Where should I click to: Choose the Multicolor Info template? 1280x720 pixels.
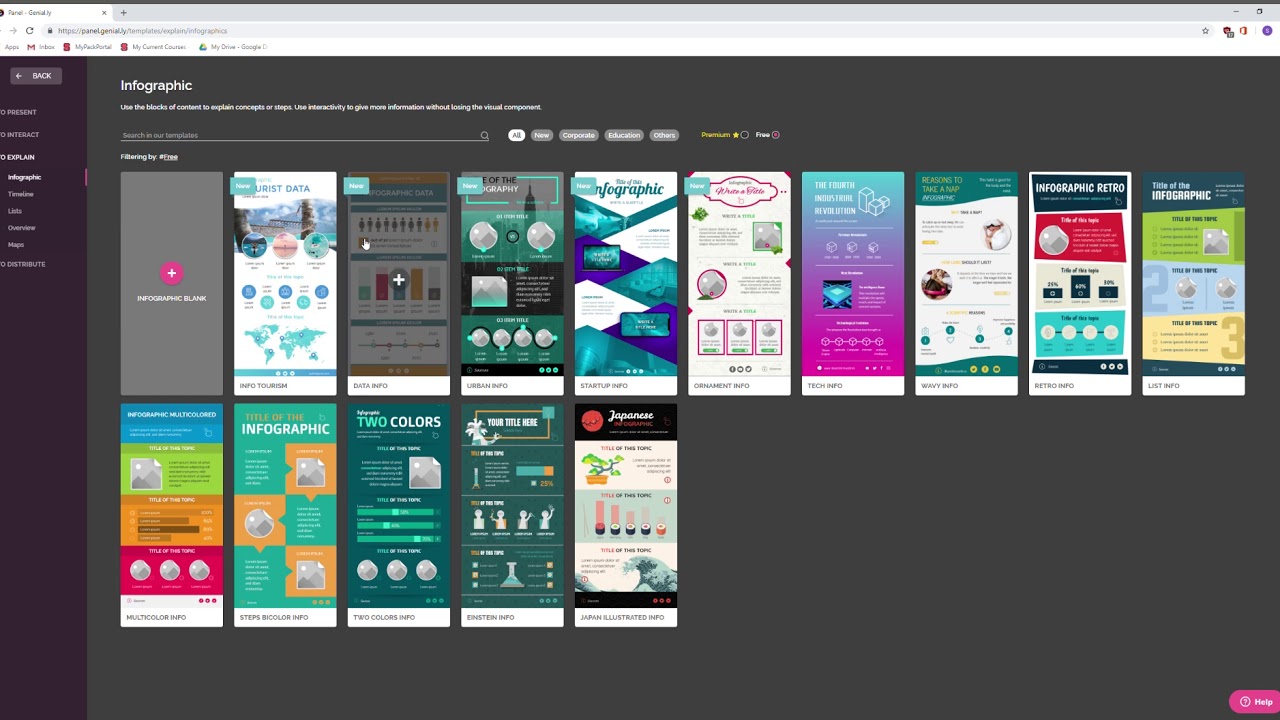pos(172,515)
